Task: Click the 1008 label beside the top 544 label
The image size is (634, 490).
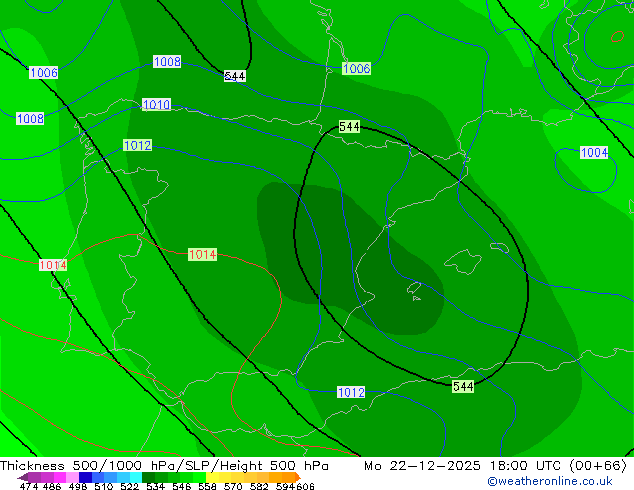Action: [x=167, y=61]
